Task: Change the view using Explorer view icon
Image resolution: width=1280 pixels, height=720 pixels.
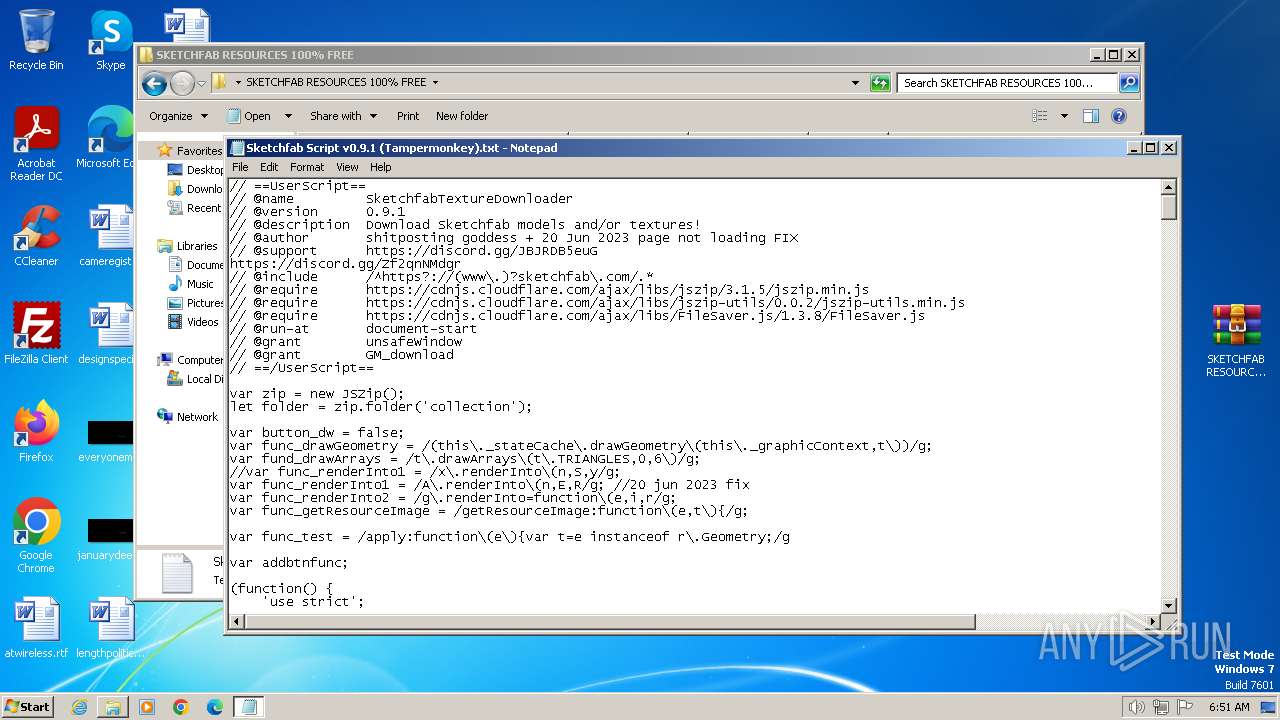Action: tap(1040, 116)
